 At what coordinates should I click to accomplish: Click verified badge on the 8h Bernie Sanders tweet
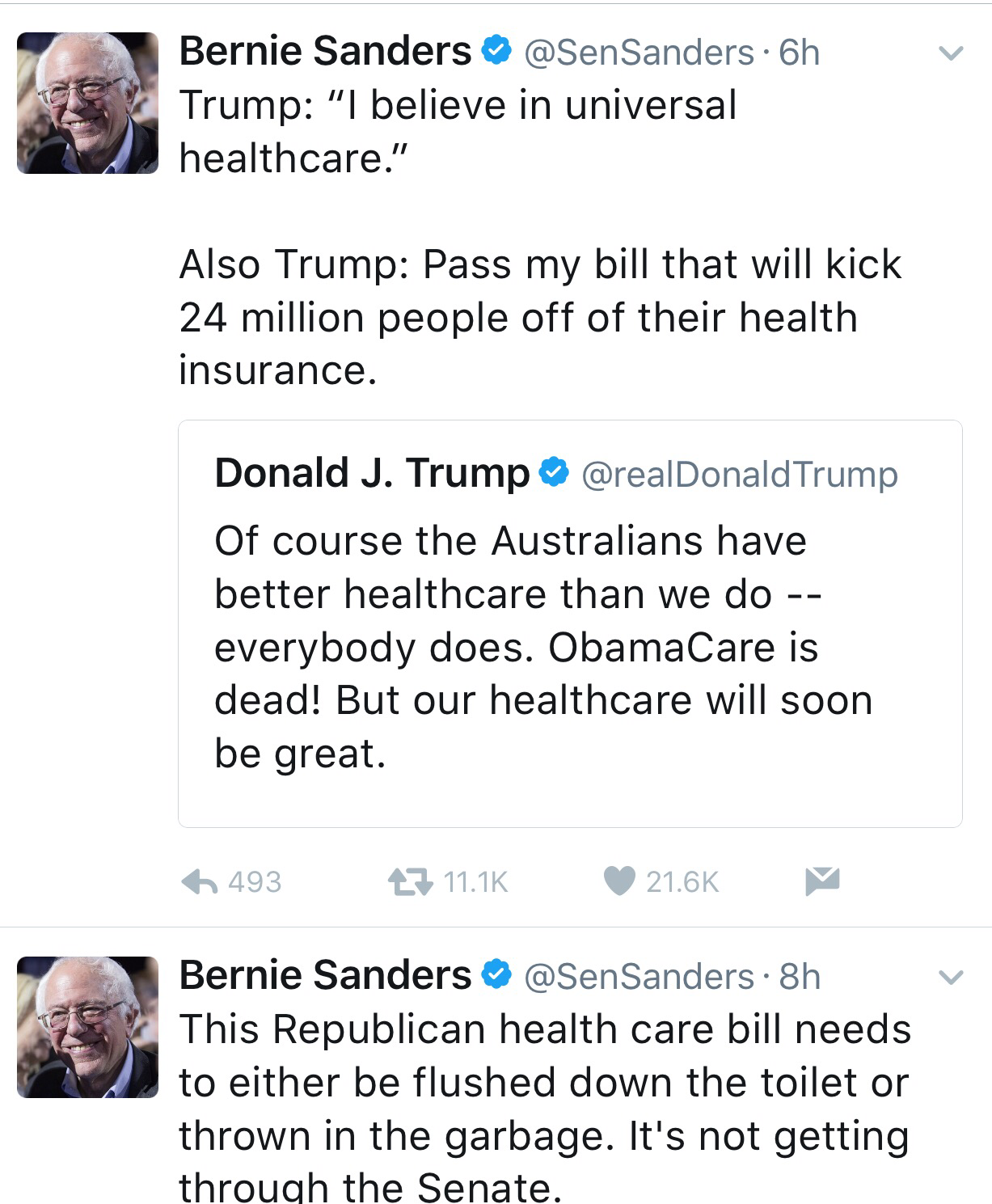496,976
